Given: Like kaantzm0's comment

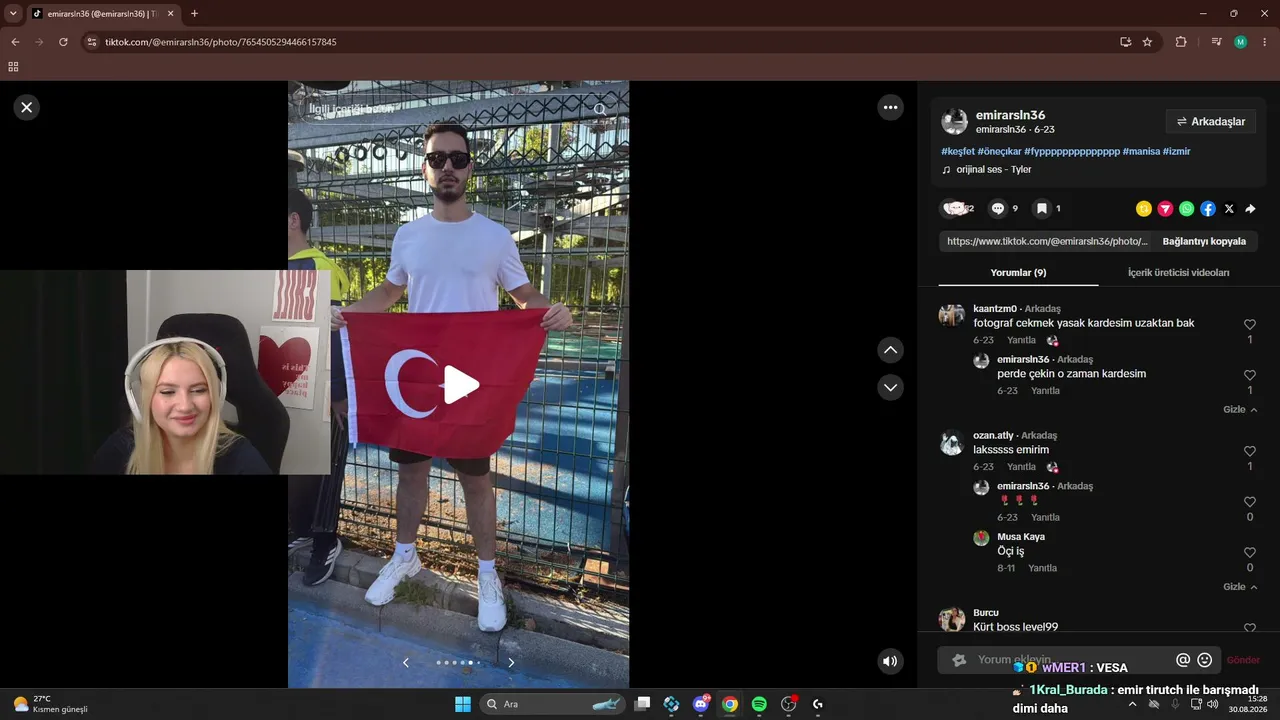Looking at the screenshot, I should pos(1250,325).
